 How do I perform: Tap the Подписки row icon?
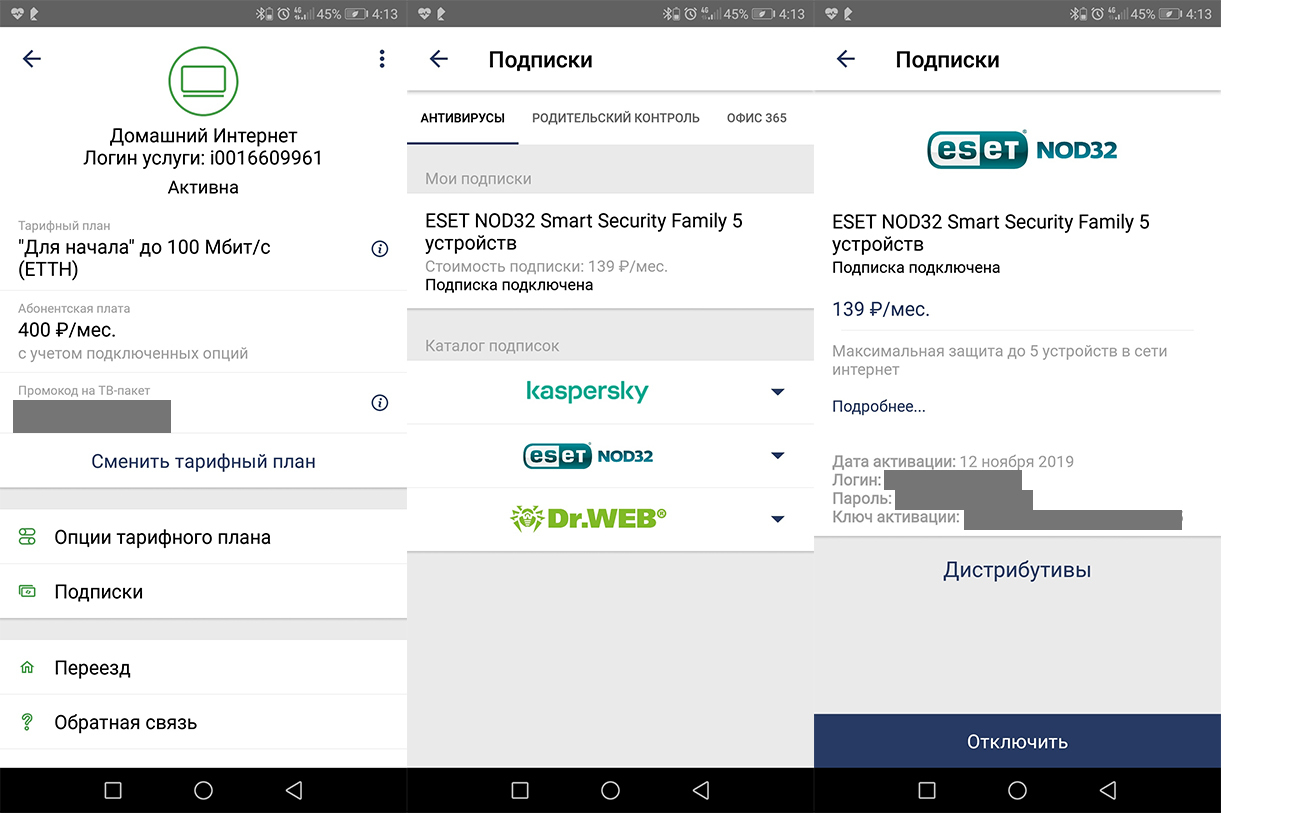(27, 591)
